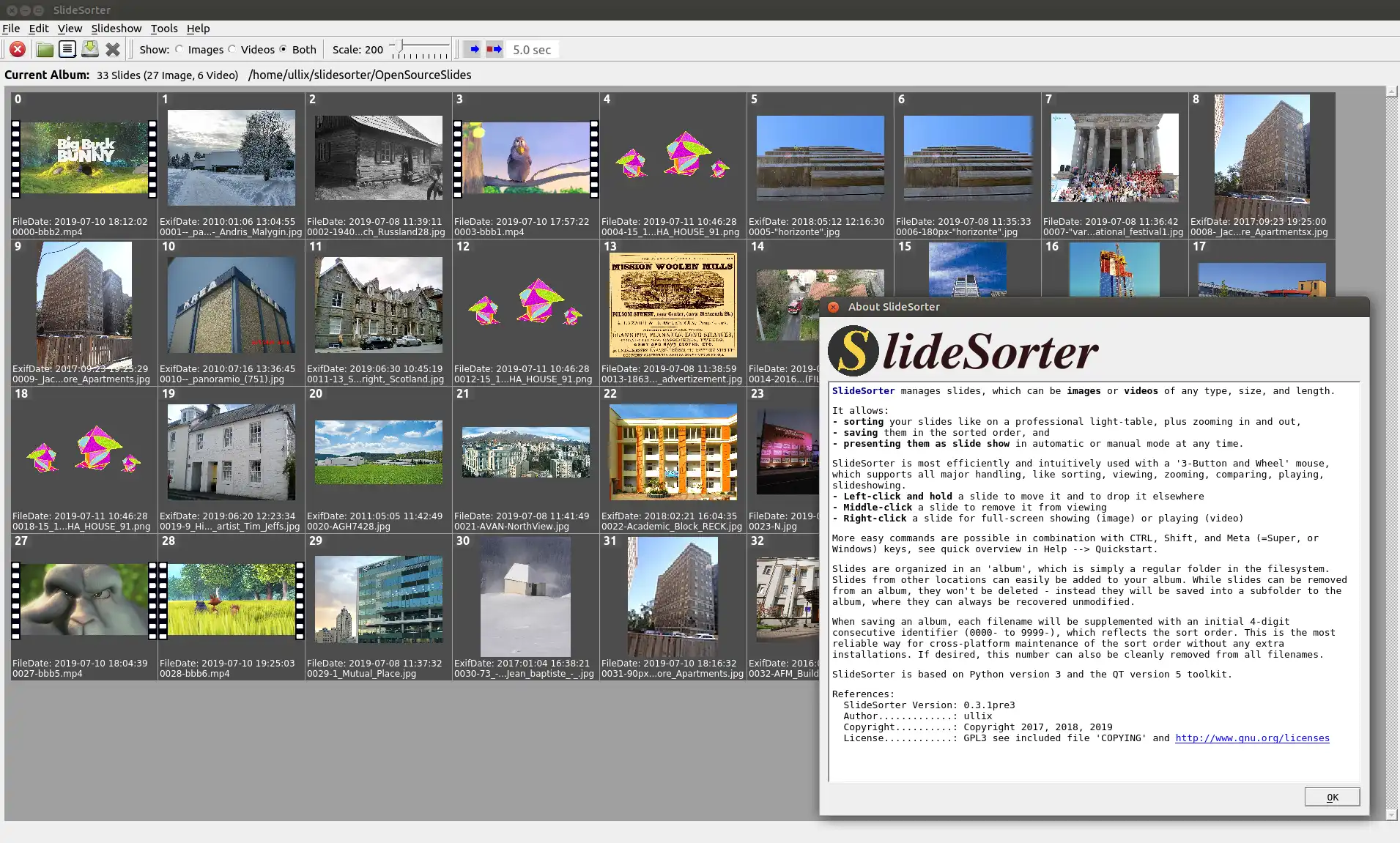
Task: Select slide 21 AVAN NorthView photo
Action: [x=526, y=453]
